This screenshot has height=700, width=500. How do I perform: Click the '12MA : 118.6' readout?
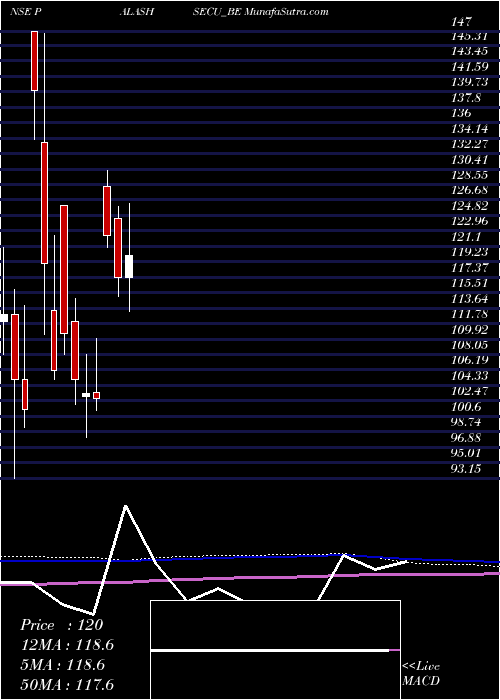click(x=67, y=645)
